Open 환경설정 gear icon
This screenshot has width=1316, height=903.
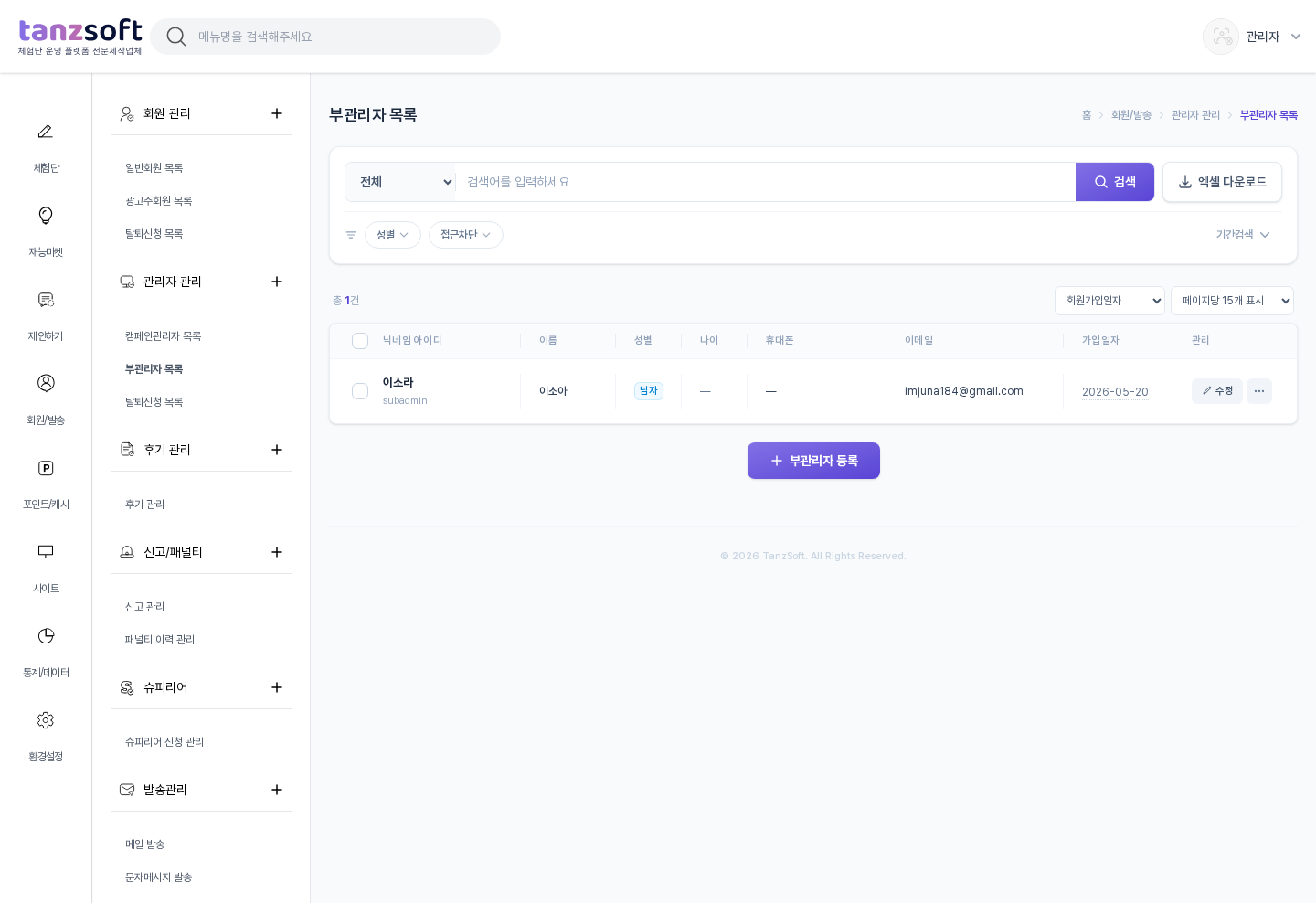pyautogui.click(x=46, y=720)
